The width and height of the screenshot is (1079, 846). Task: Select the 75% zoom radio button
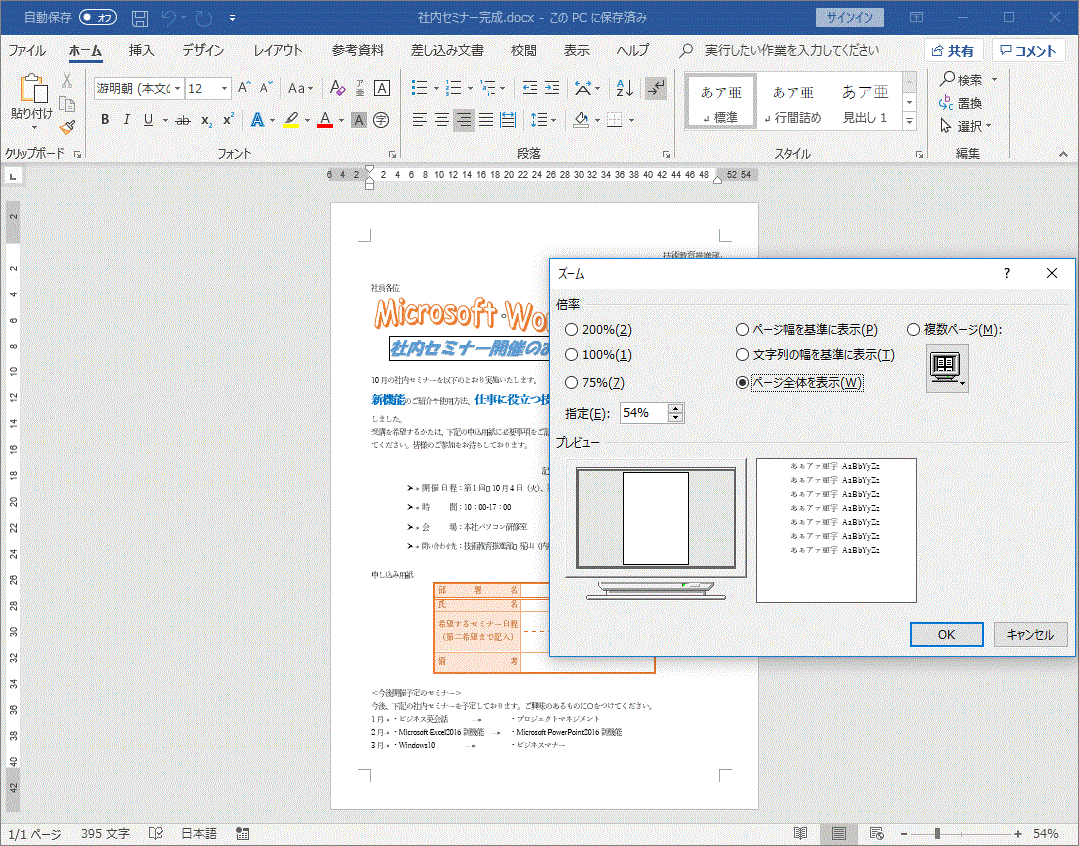(571, 383)
